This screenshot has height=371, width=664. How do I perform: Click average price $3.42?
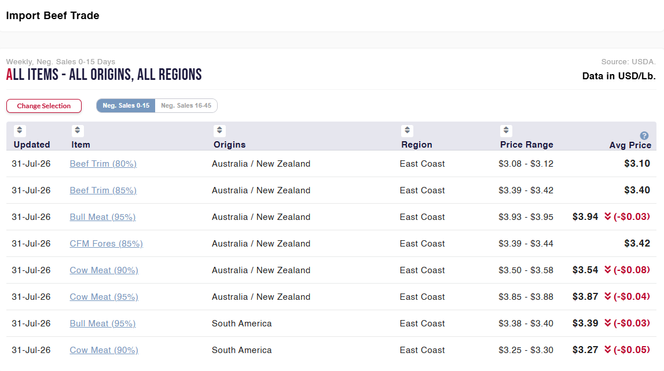pyautogui.click(x=637, y=244)
